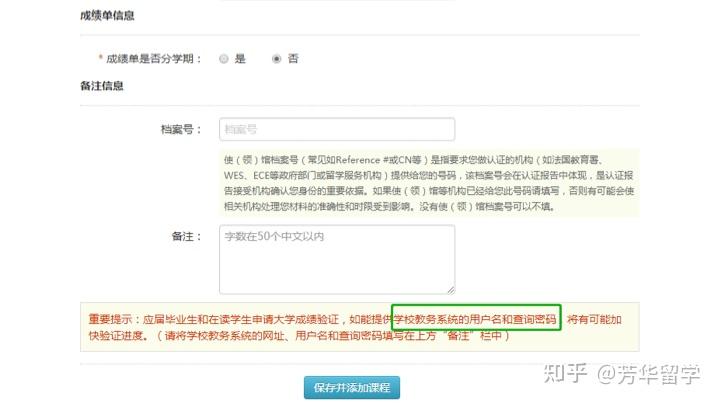Click the 备注 textarea resize handle
Image resolution: width=718 pixels, height=404 pixels.
click(451, 290)
